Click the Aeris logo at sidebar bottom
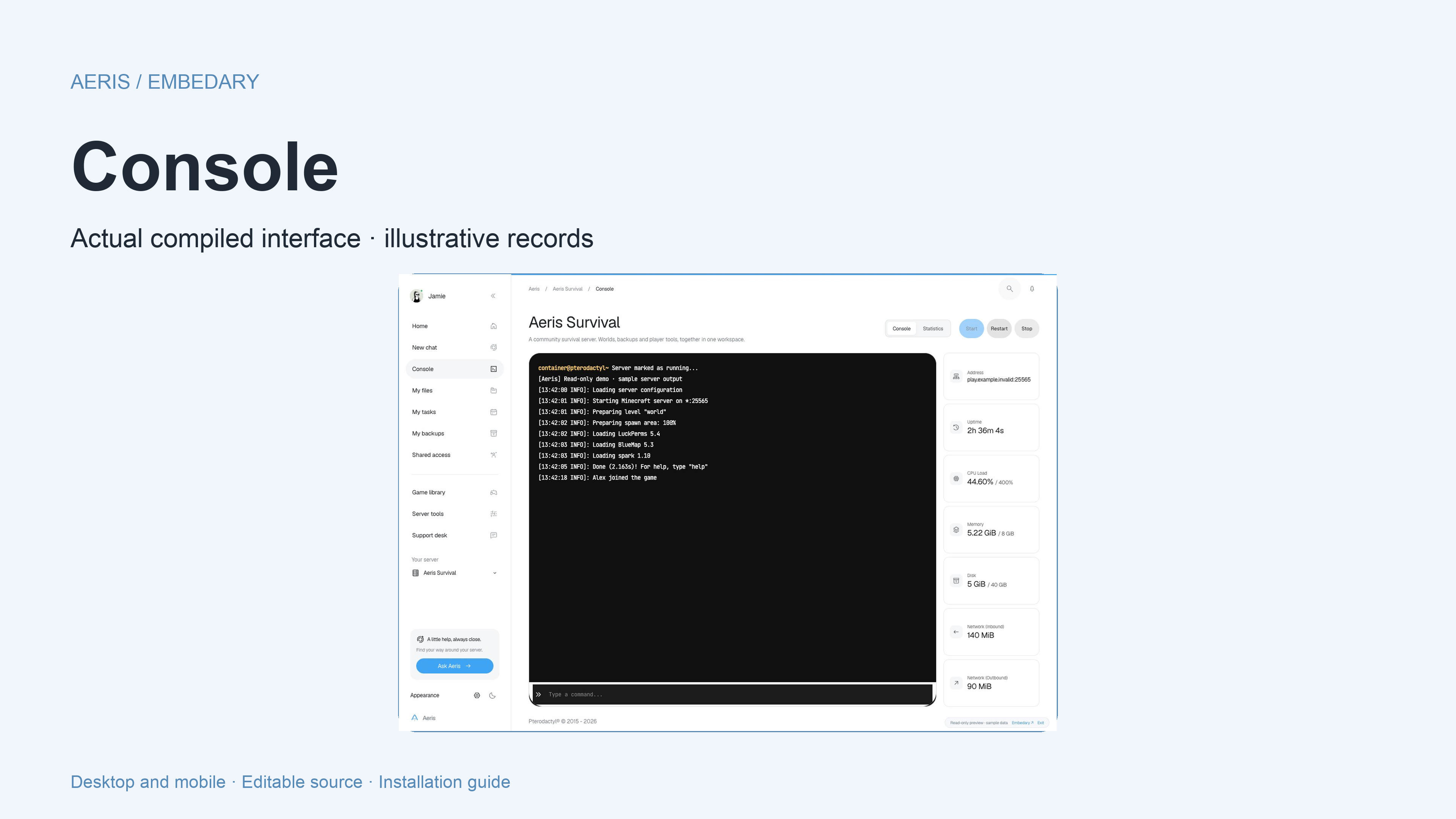This screenshot has width=1456, height=819. coord(415,718)
